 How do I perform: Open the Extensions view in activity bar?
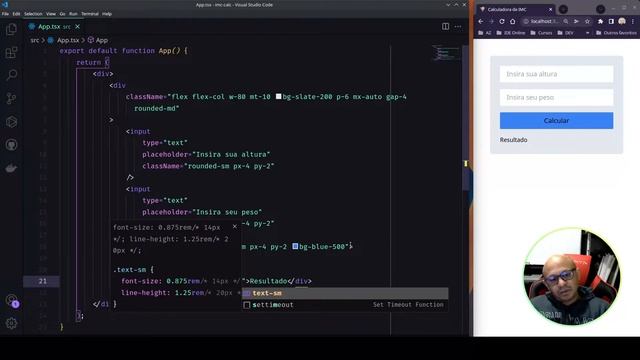[11, 52]
